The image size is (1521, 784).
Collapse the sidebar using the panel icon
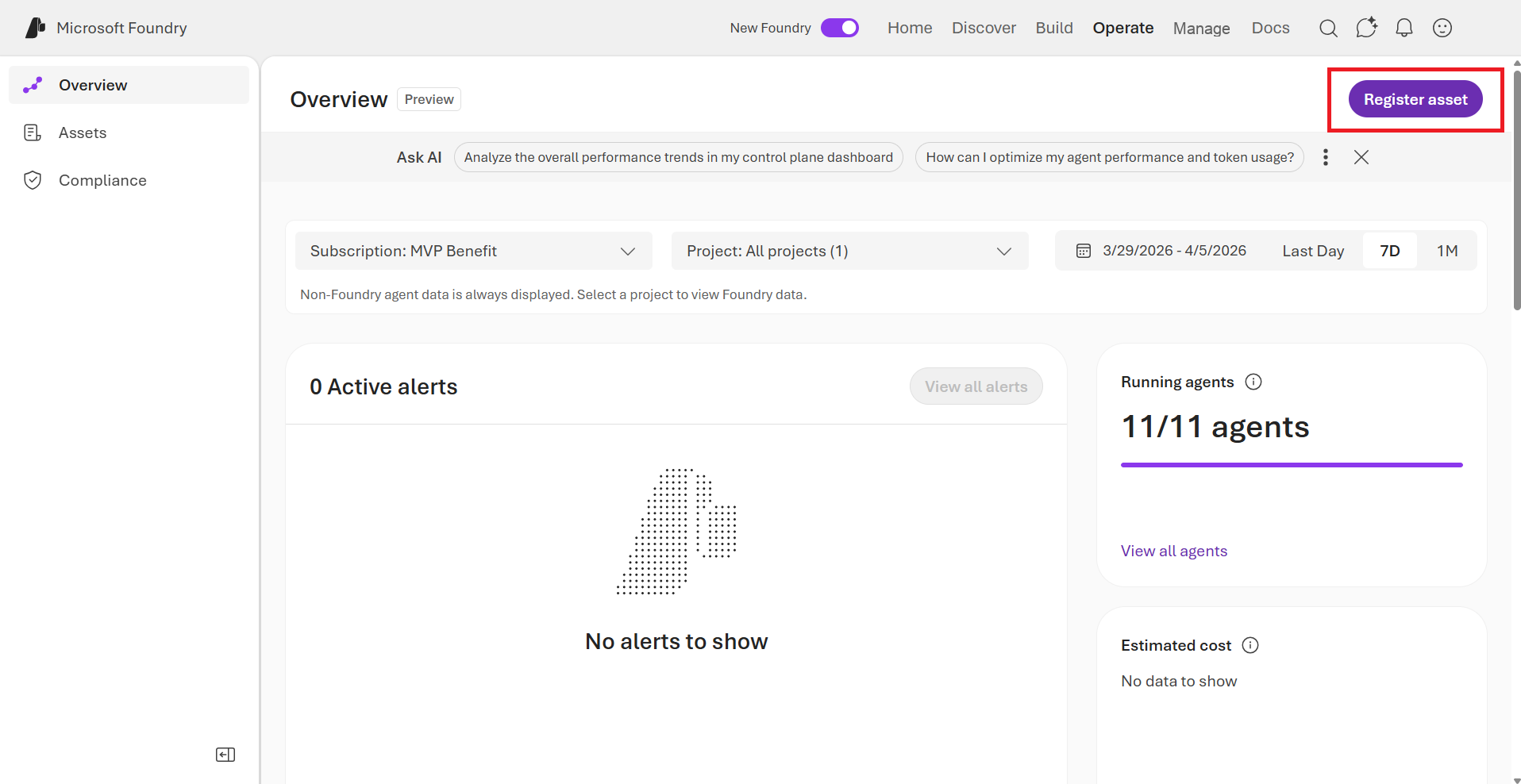point(225,755)
